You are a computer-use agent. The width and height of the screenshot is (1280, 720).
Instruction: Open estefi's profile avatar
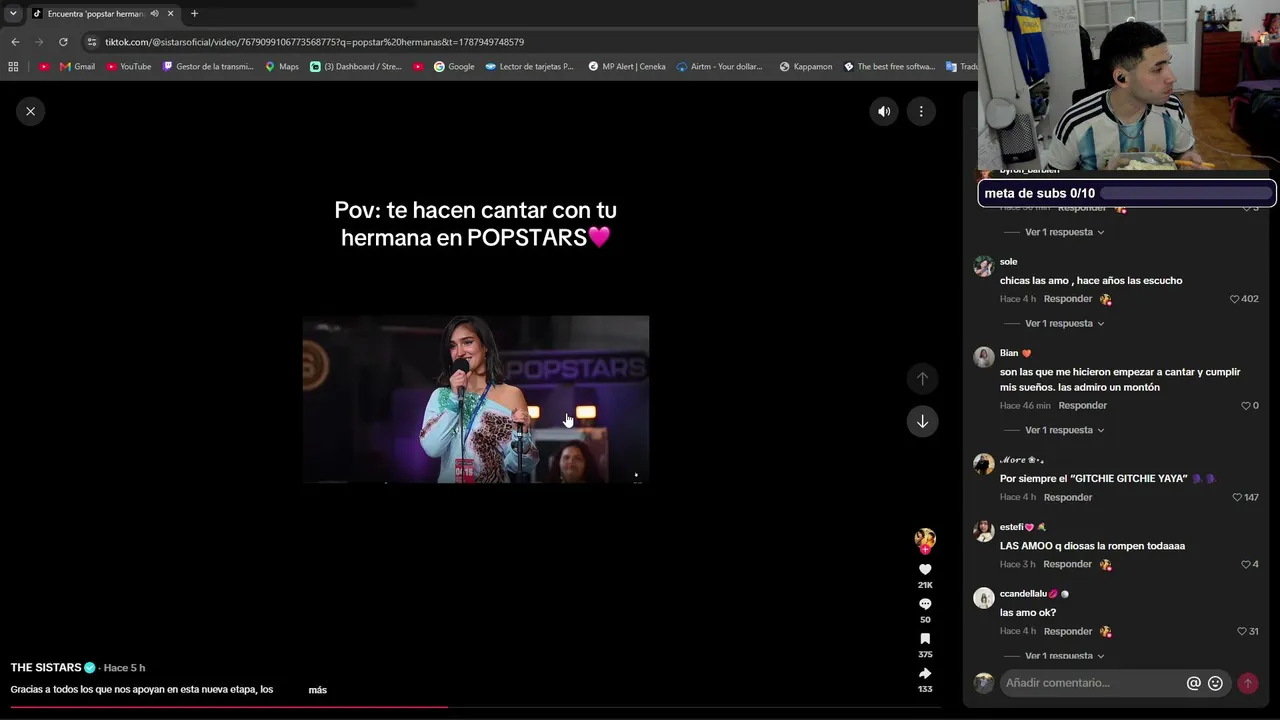pos(984,531)
